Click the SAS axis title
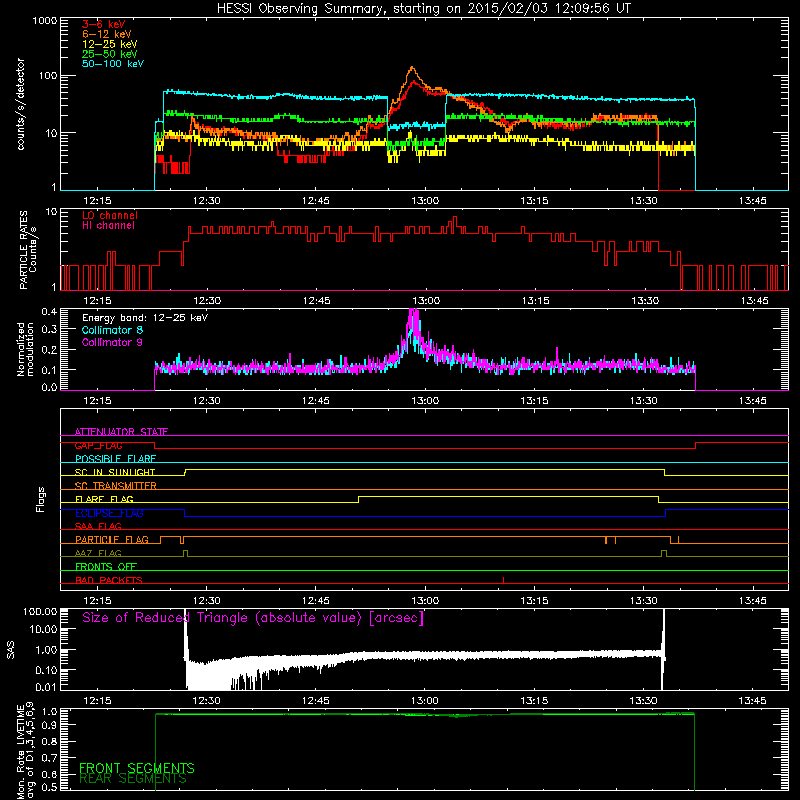Screen dimensions: 800x800 coord(11,650)
